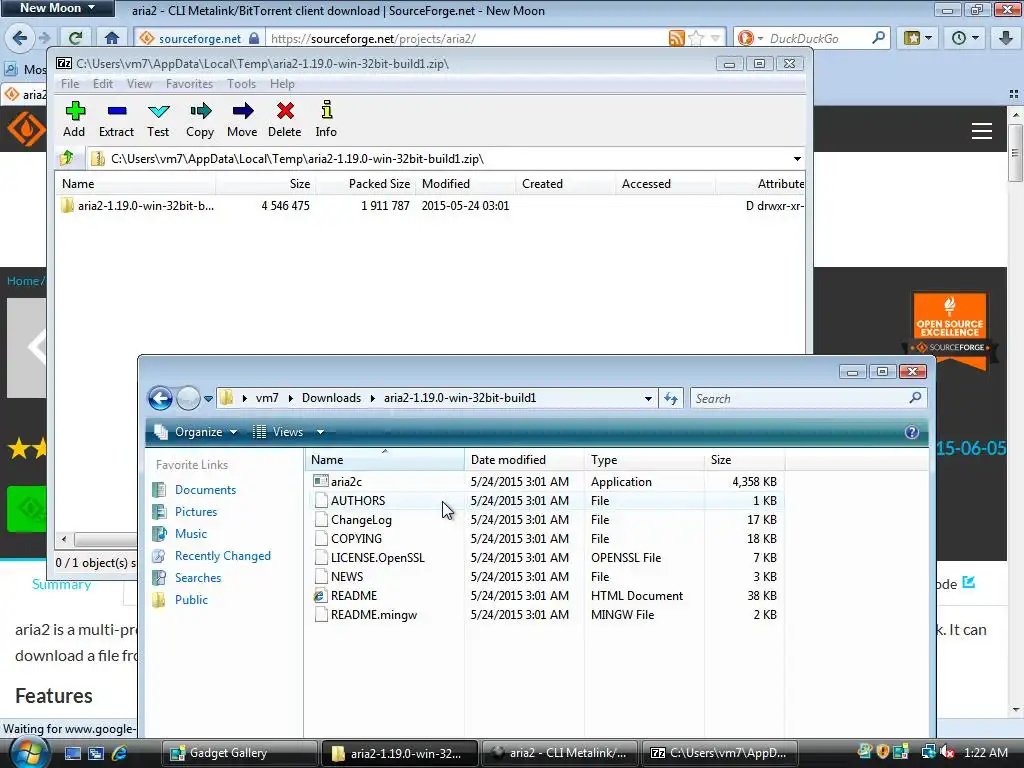Expand the Explorer address bar dropdown
Image resolution: width=1024 pixels, height=768 pixels.
click(648, 398)
